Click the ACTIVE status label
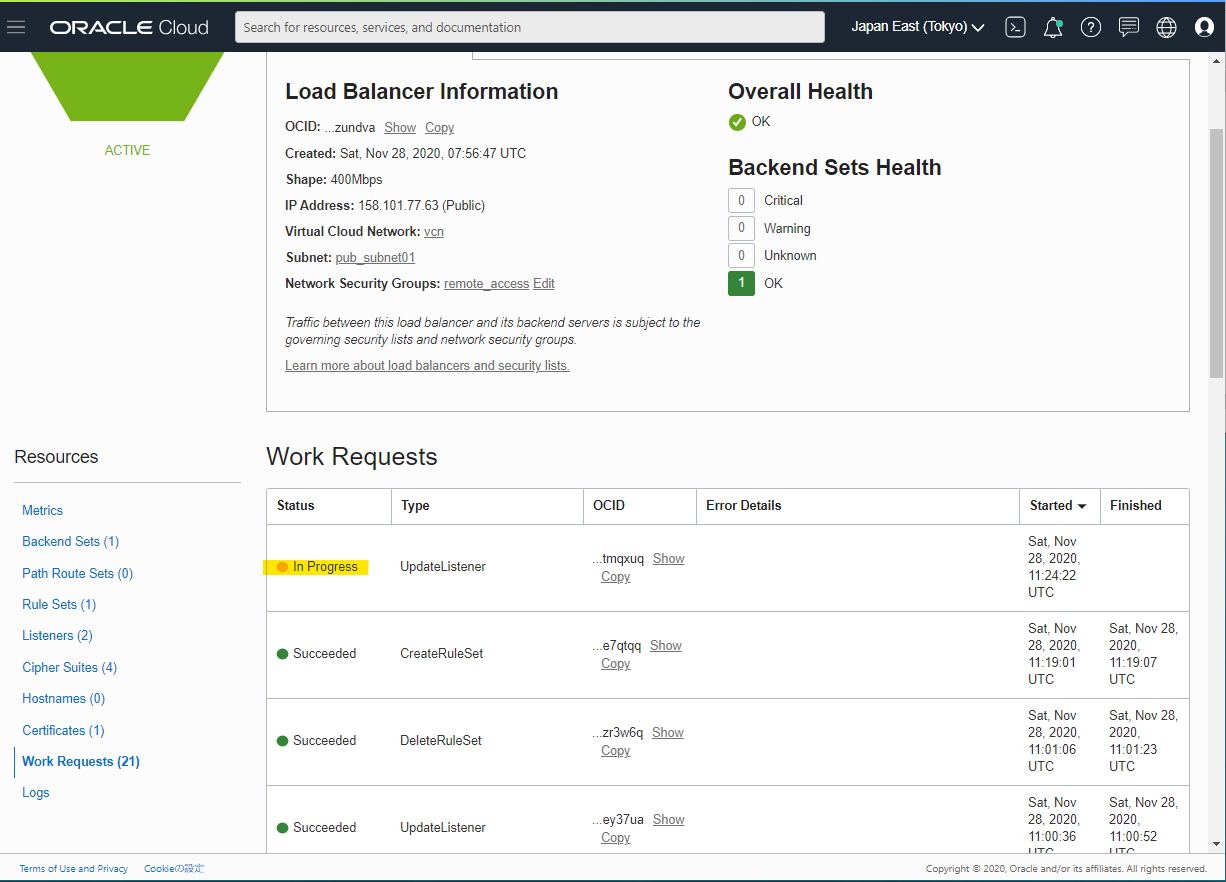Viewport: 1226px width, 882px height. coord(127,150)
